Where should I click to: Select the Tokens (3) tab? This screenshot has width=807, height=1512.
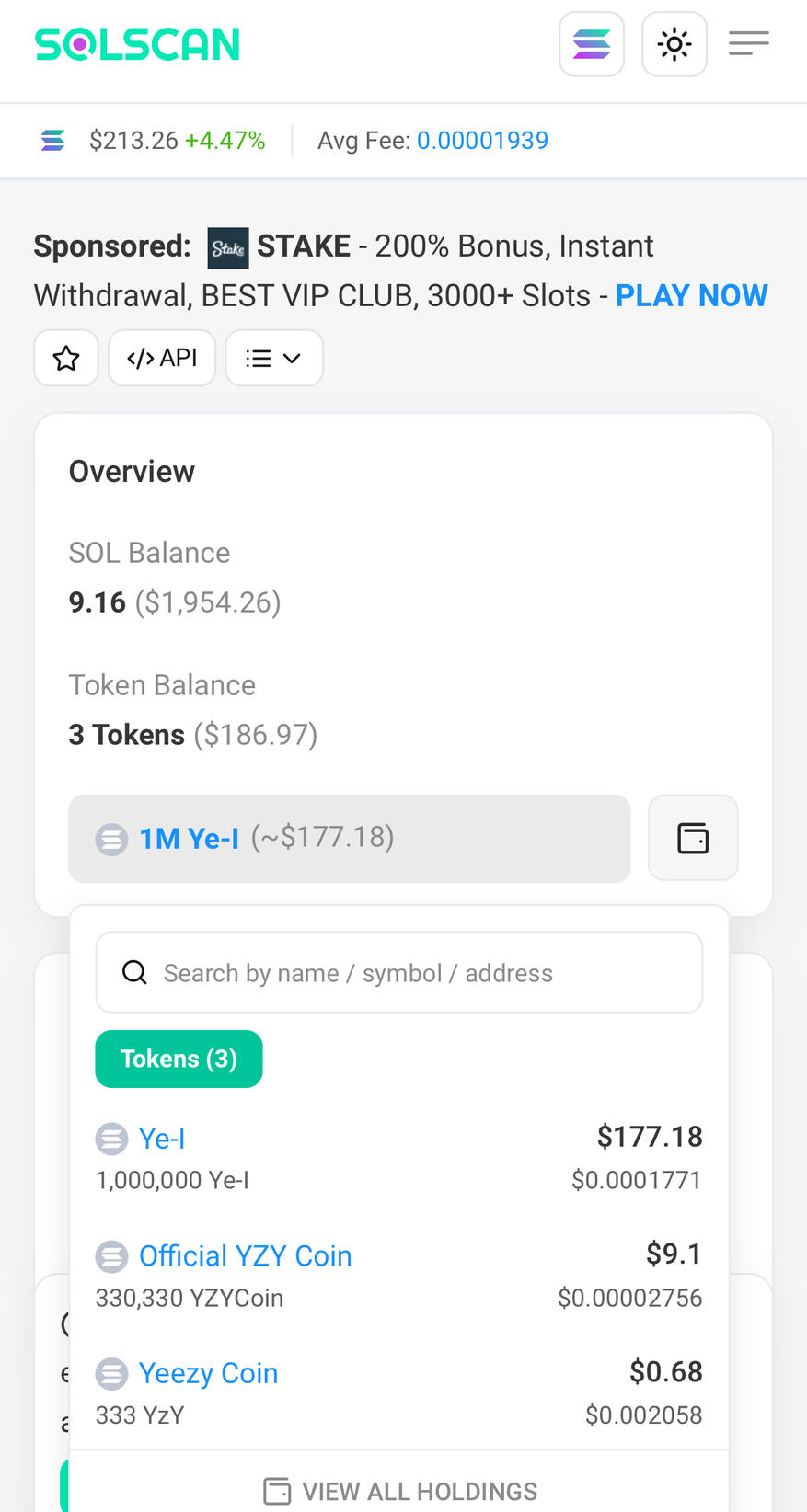pyautogui.click(x=179, y=1059)
